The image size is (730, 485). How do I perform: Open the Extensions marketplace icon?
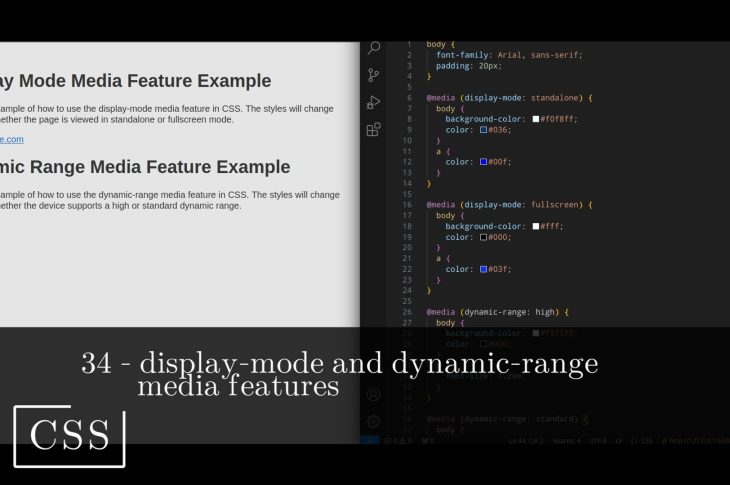[x=374, y=129]
